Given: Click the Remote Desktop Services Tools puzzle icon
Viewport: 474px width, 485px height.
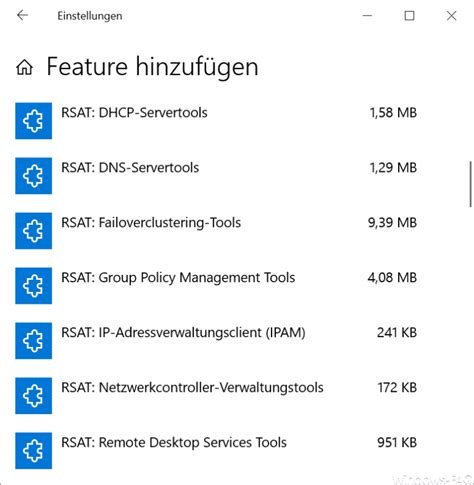Looking at the screenshot, I should click(x=33, y=451).
